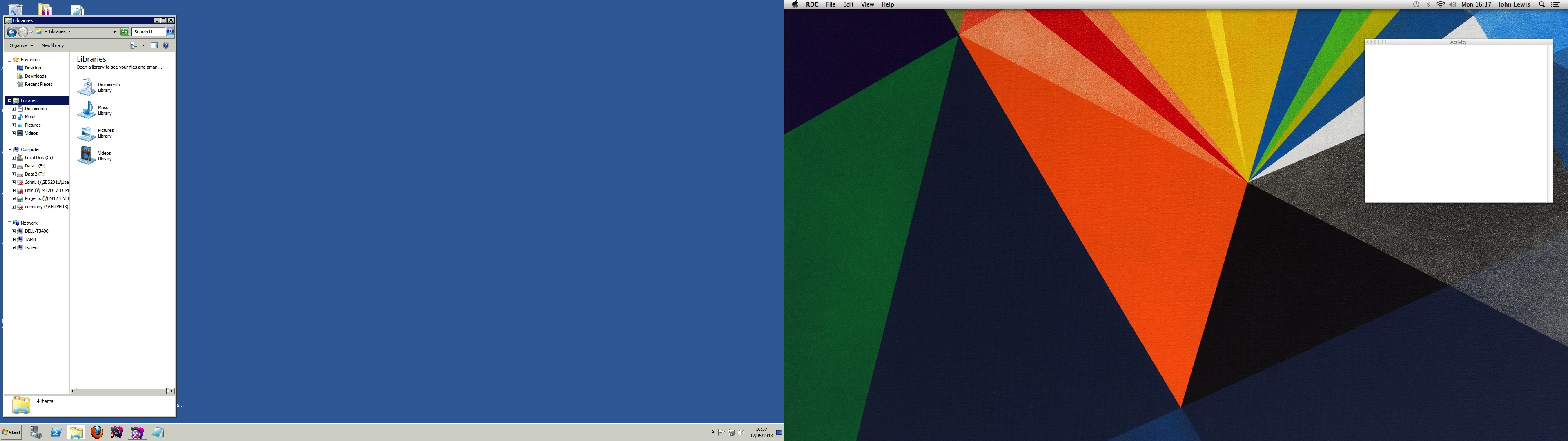
Task: Click the New library button
Action: click(52, 45)
